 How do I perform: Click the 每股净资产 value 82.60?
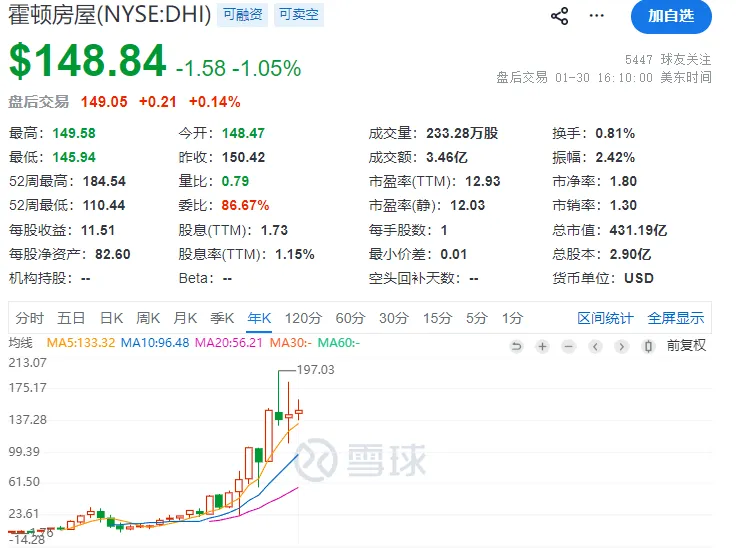[113, 254]
